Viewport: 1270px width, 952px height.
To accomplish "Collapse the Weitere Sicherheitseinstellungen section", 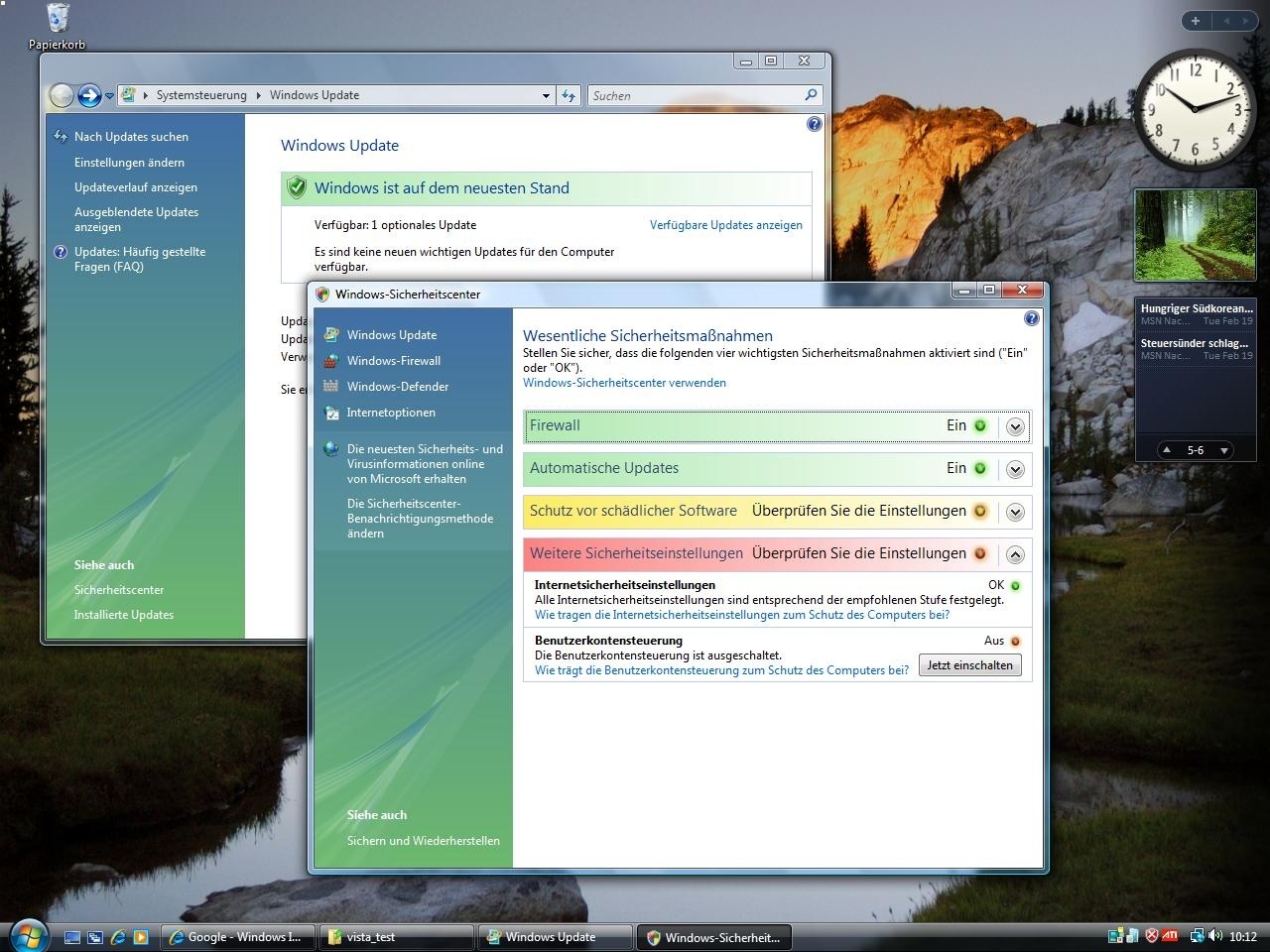I will coord(1015,554).
